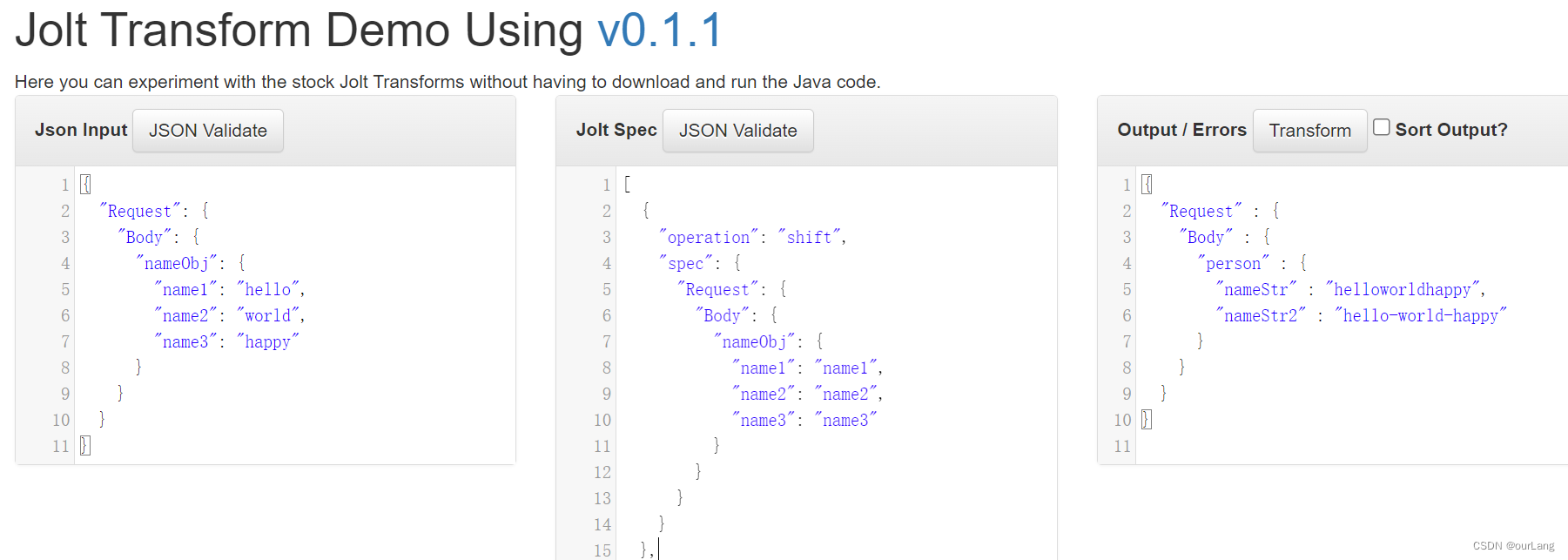The width and height of the screenshot is (1568, 560).
Task: Click "Request" key in Jolt Spec editor
Action: [717, 289]
